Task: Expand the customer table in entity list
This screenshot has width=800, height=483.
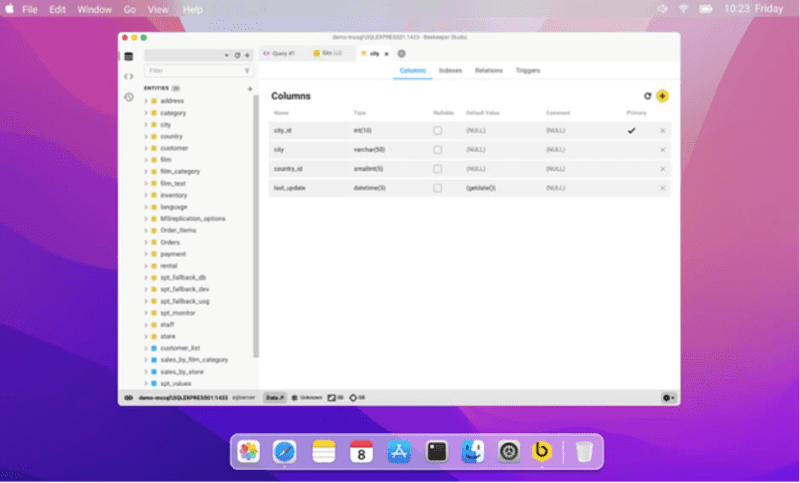Action: tap(145, 148)
